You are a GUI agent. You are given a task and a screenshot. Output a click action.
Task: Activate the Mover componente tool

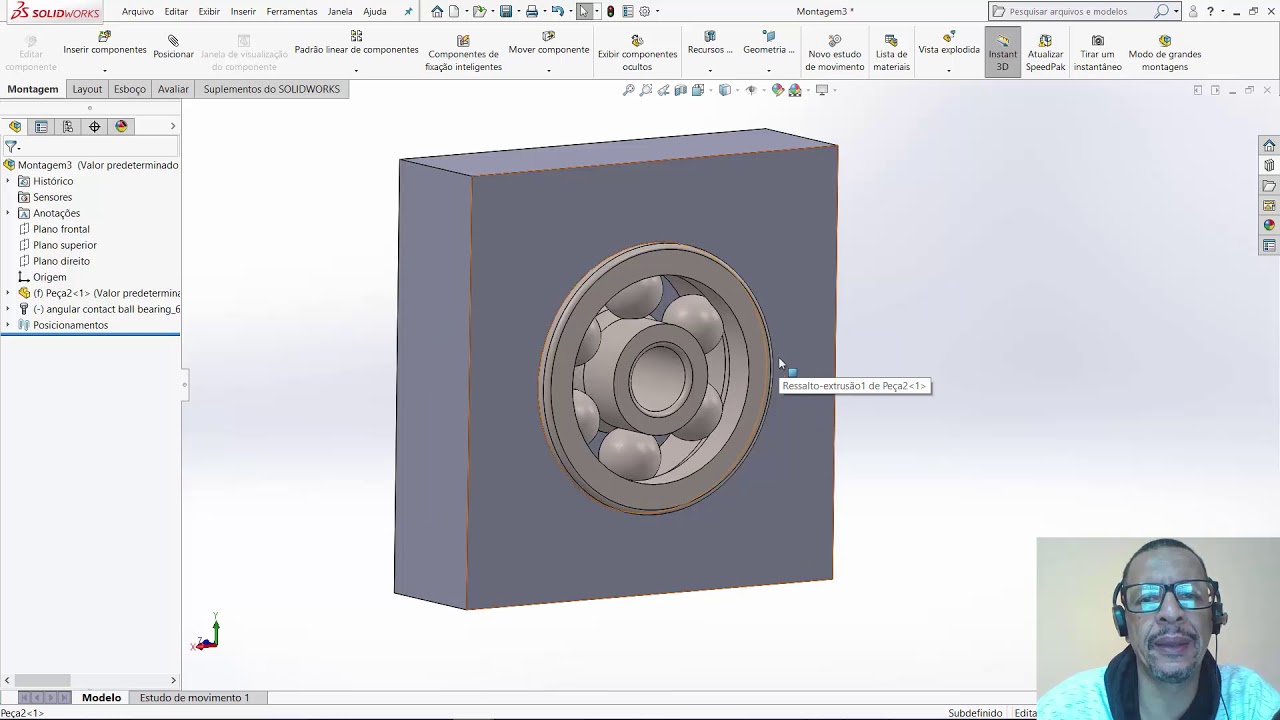(x=548, y=44)
